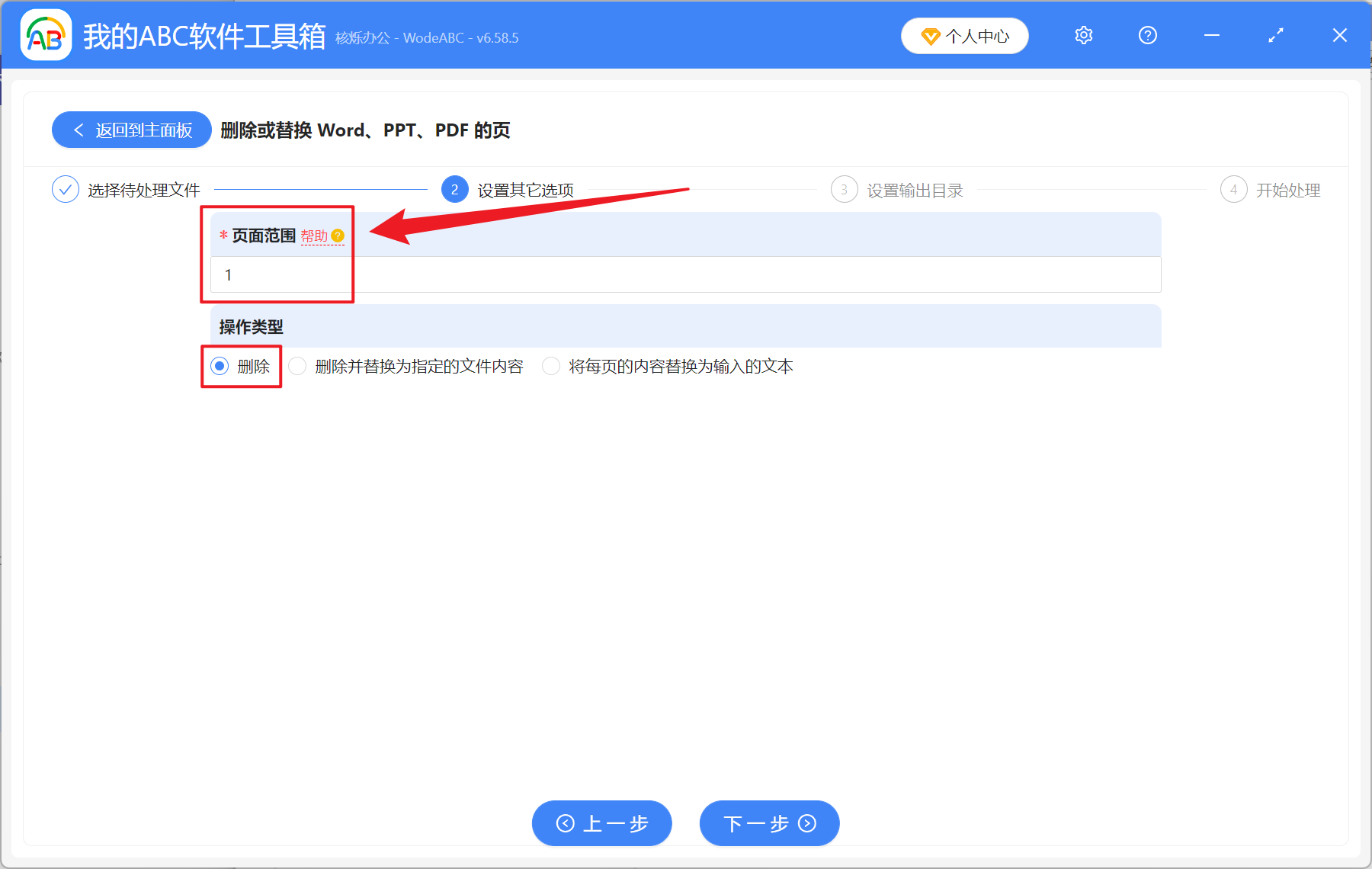Click the yellow help icon beside 页面范围
This screenshot has height=869, width=1372.
pos(339,236)
